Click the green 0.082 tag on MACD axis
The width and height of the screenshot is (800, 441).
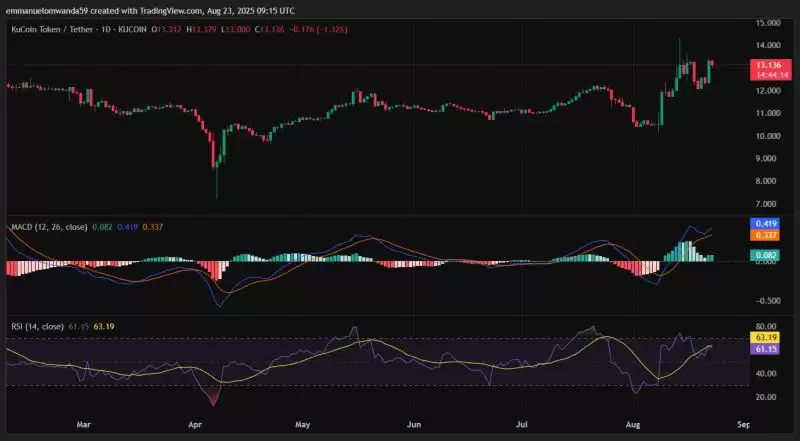click(x=764, y=255)
